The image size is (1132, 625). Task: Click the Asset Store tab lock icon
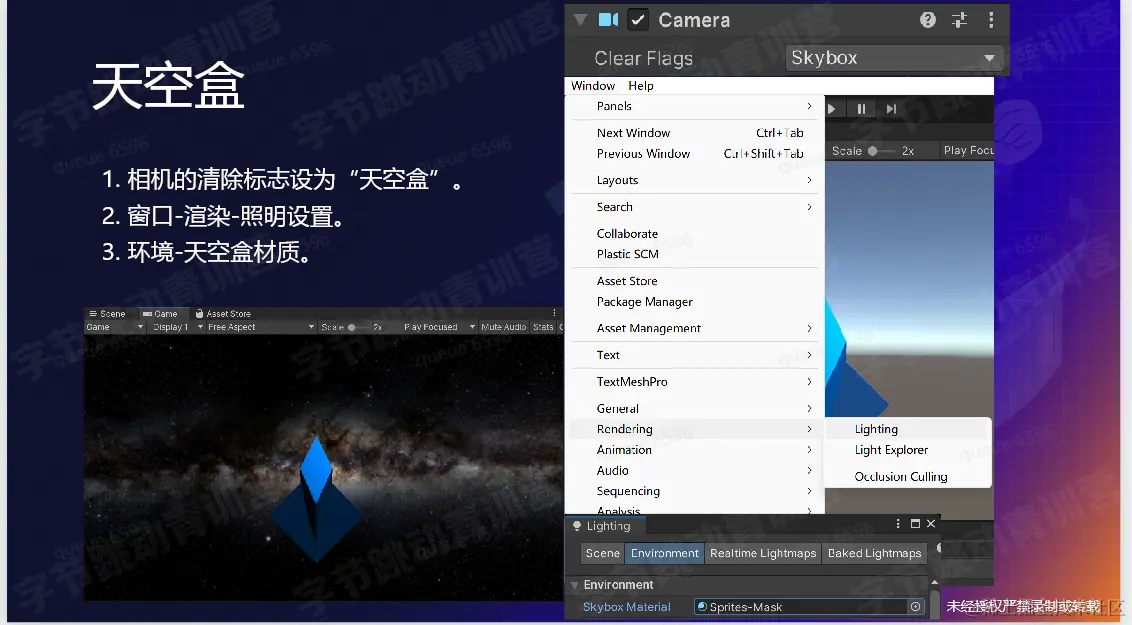pyautogui.click(x=198, y=313)
